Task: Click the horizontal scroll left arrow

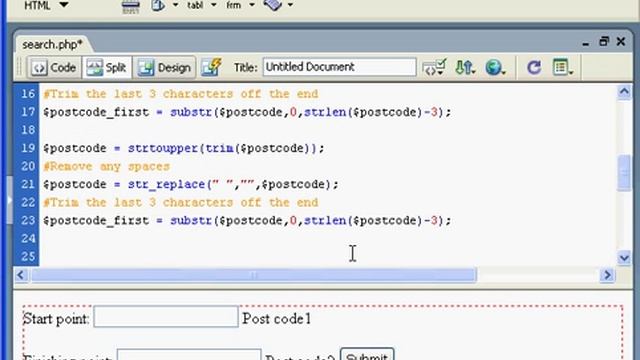Action: 21,275
